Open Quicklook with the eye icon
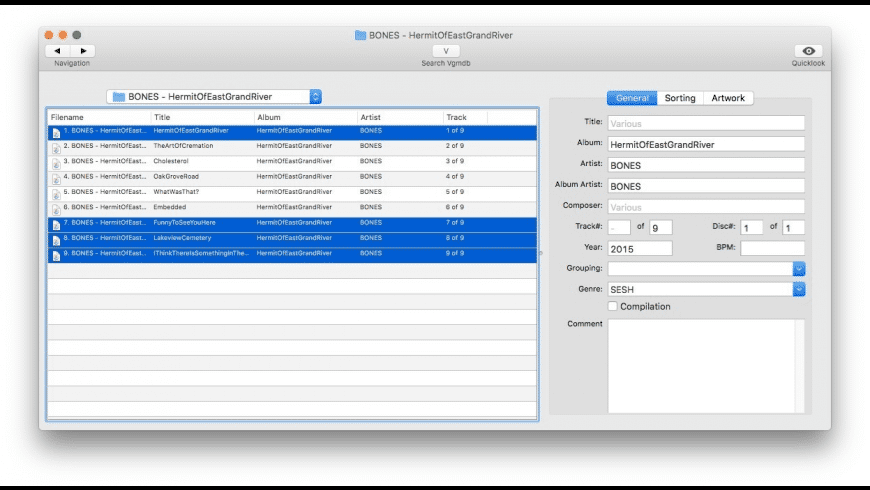 [808, 50]
